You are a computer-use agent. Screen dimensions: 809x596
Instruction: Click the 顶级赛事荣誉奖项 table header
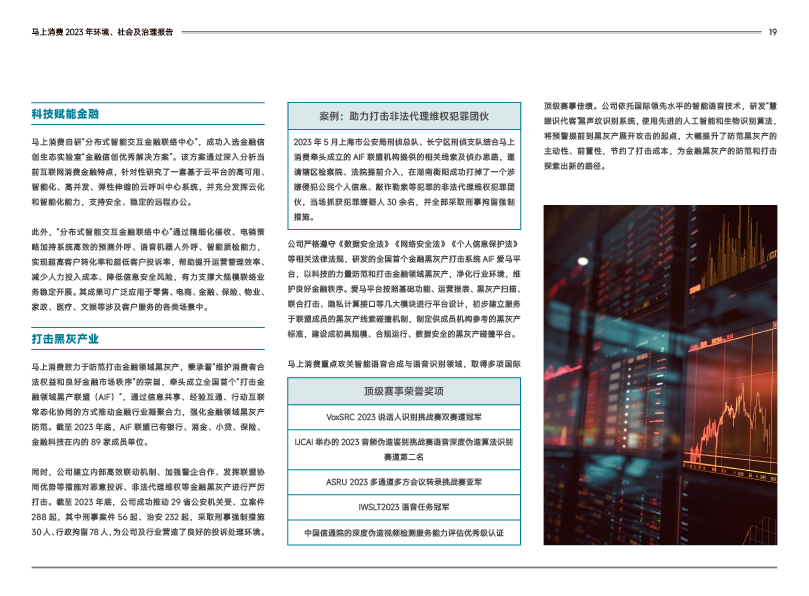coord(403,391)
